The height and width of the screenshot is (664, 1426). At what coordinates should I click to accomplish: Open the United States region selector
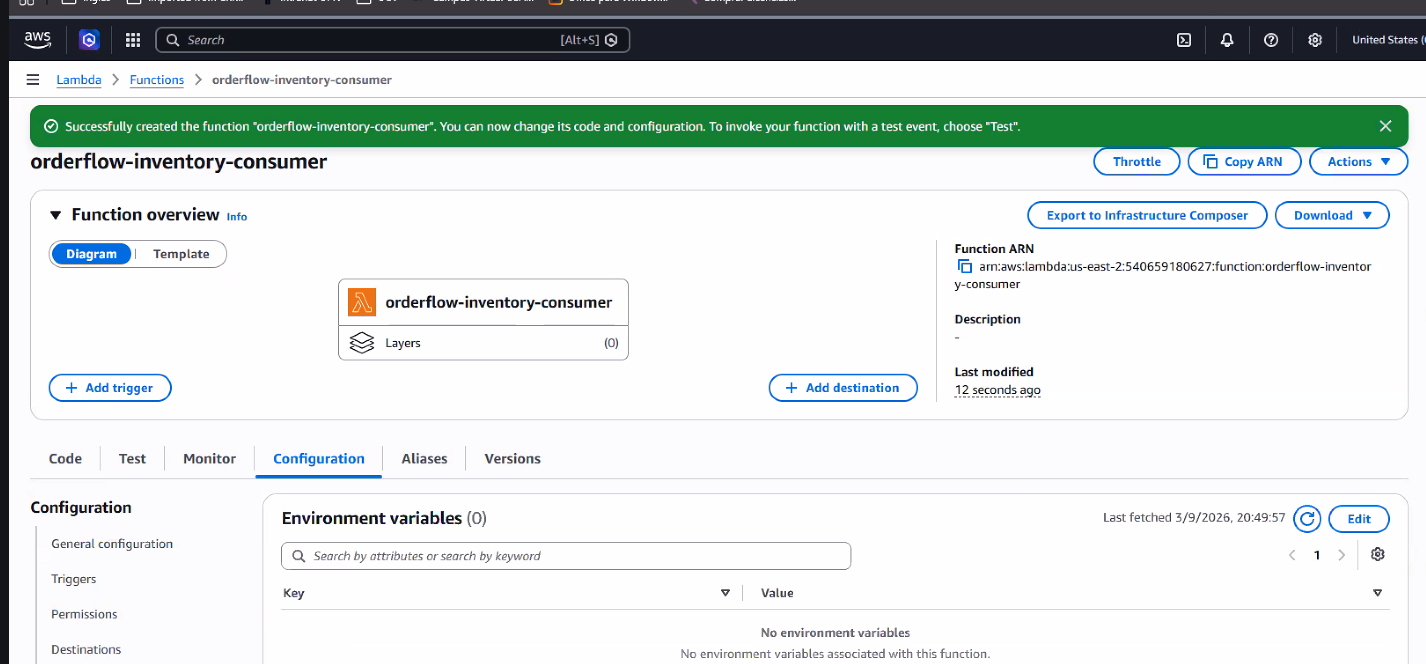[1388, 40]
